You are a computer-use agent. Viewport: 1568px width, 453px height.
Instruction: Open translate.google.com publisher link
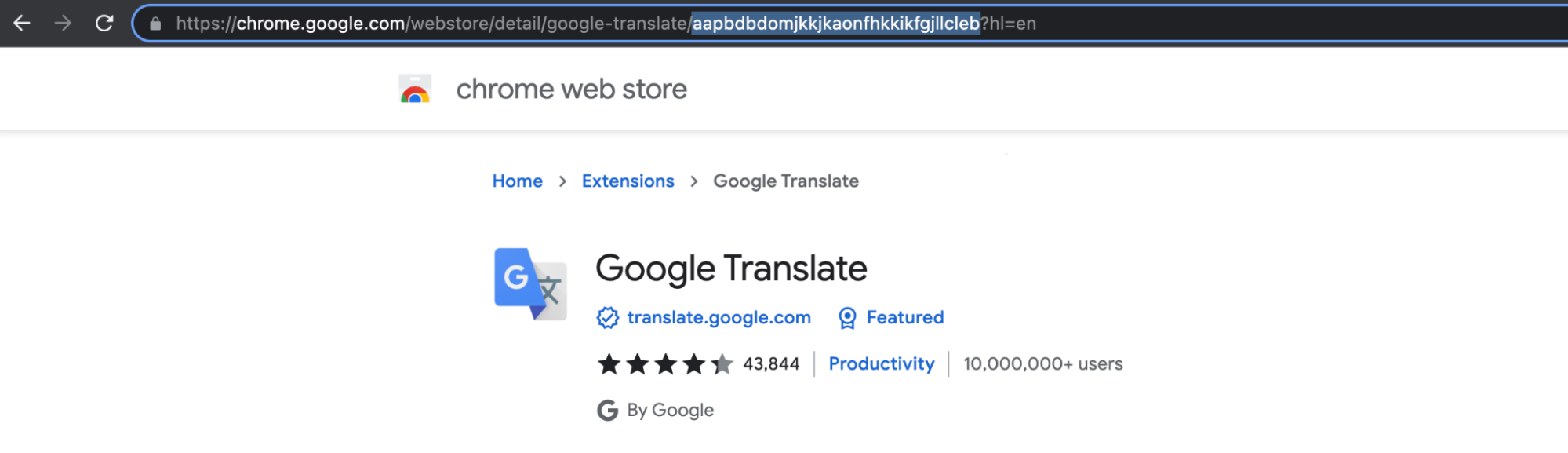click(719, 318)
